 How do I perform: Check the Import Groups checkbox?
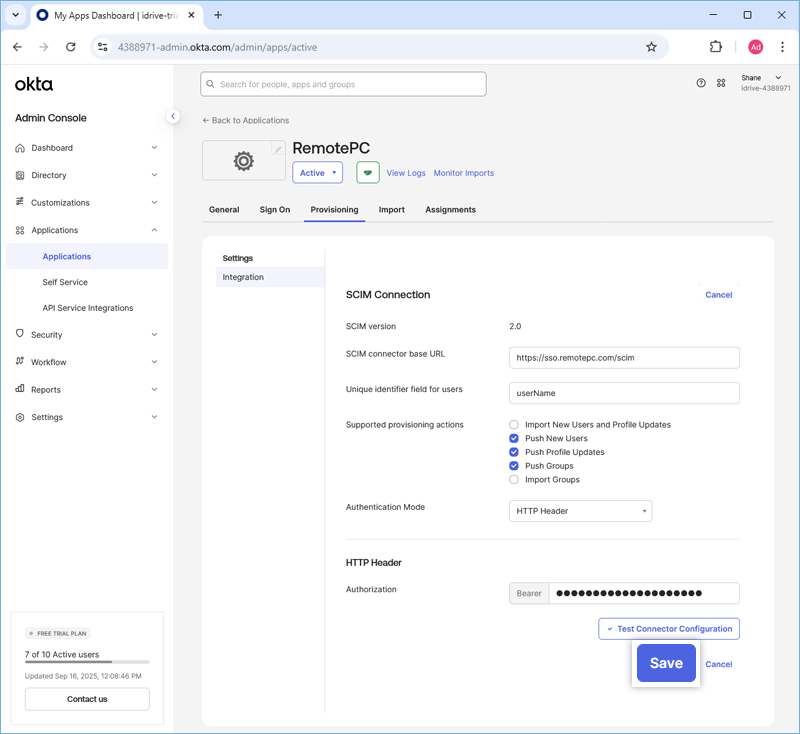[x=514, y=480]
